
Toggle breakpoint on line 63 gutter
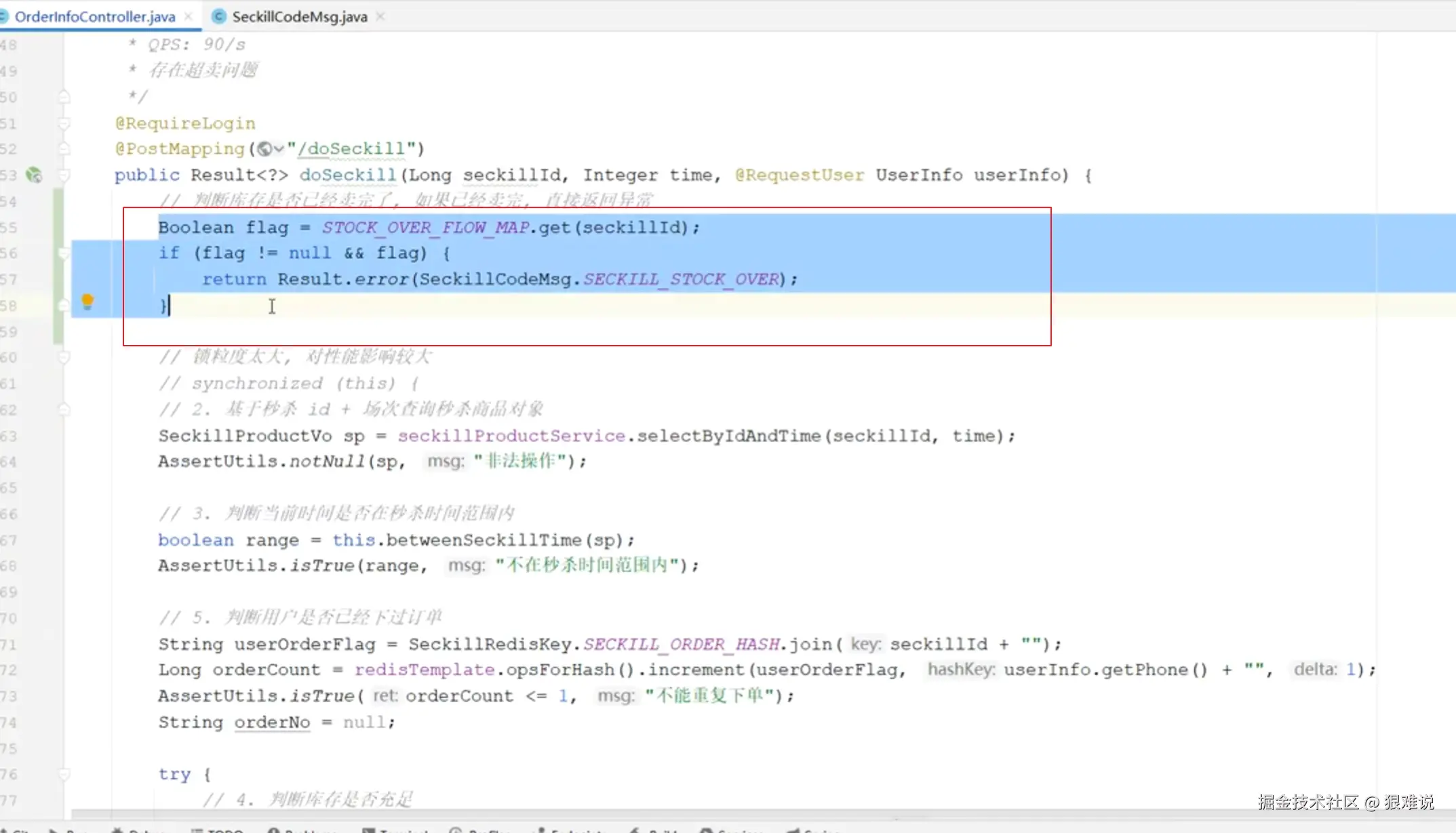coord(34,436)
